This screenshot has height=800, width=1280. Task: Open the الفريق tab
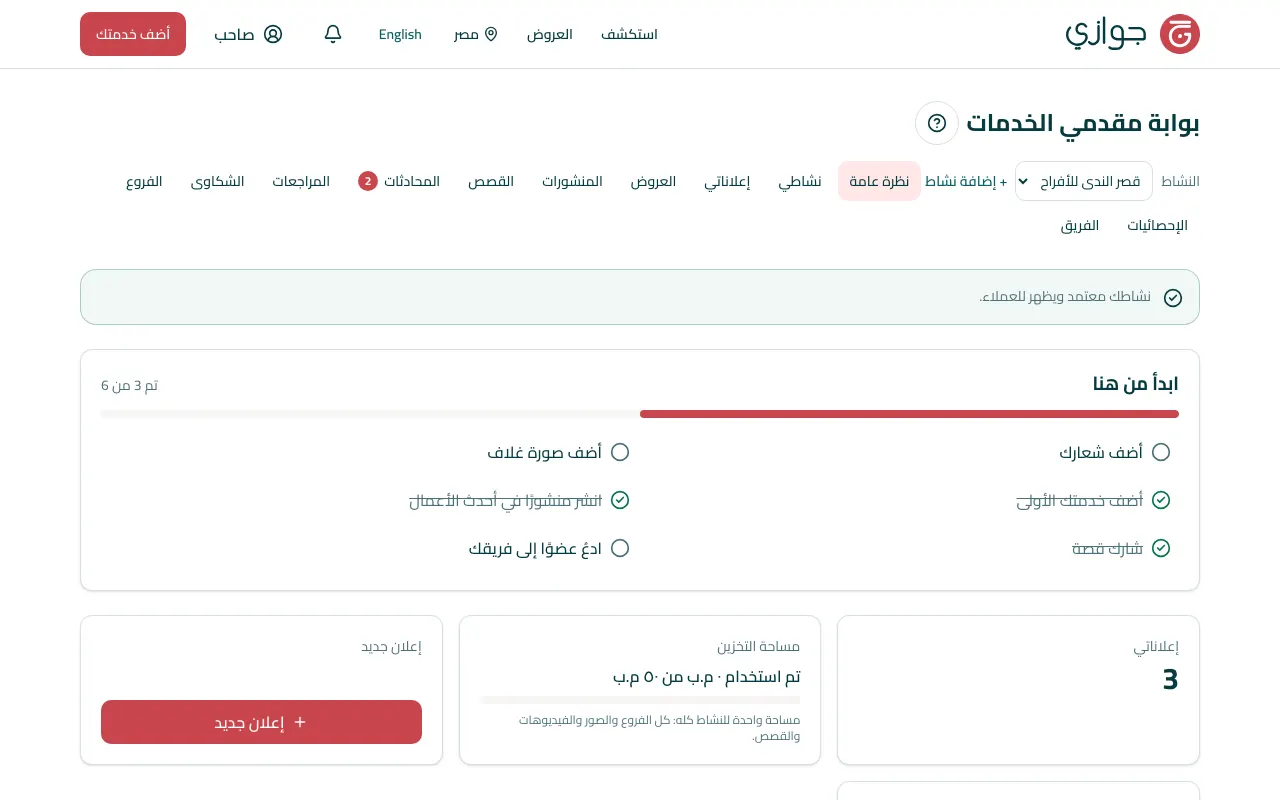click(1080, 225)
